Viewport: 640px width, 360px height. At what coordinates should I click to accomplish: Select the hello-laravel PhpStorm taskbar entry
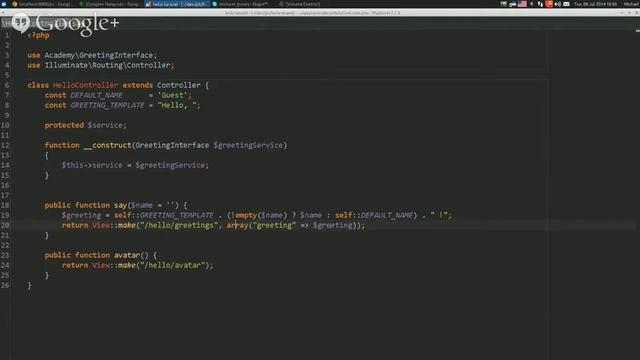coord(177,4)
